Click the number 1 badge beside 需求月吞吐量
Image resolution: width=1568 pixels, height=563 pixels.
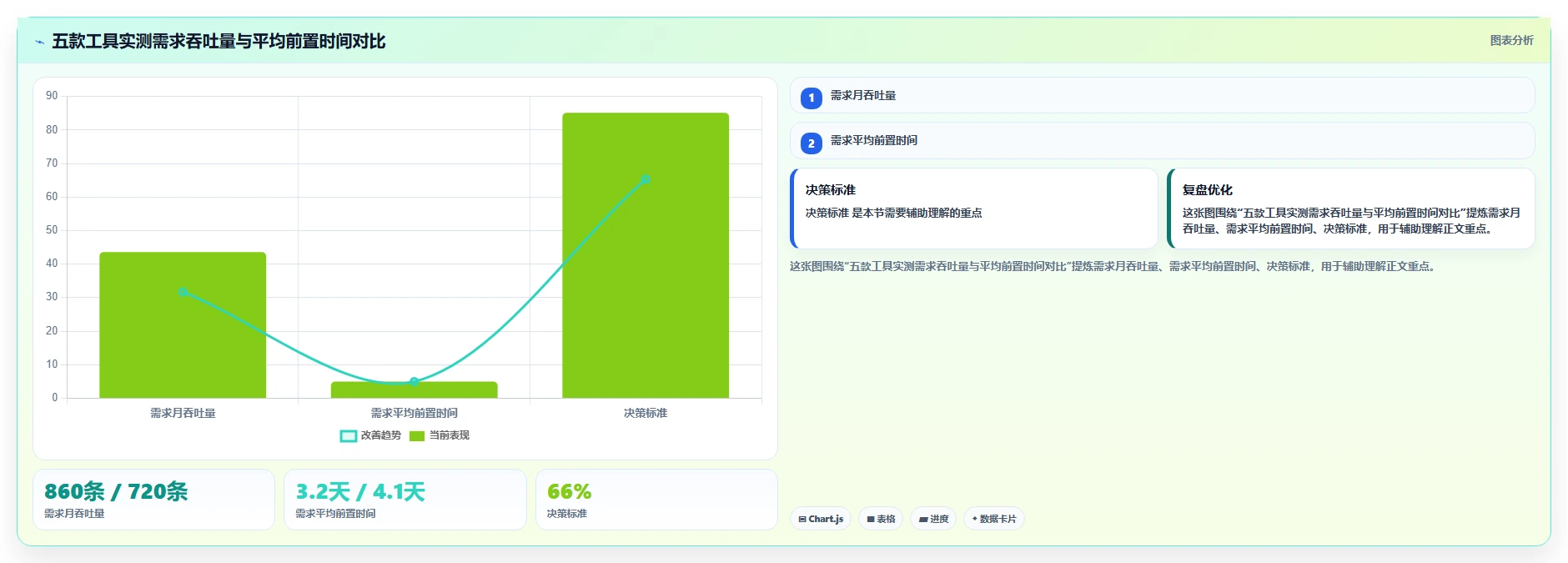812,98
